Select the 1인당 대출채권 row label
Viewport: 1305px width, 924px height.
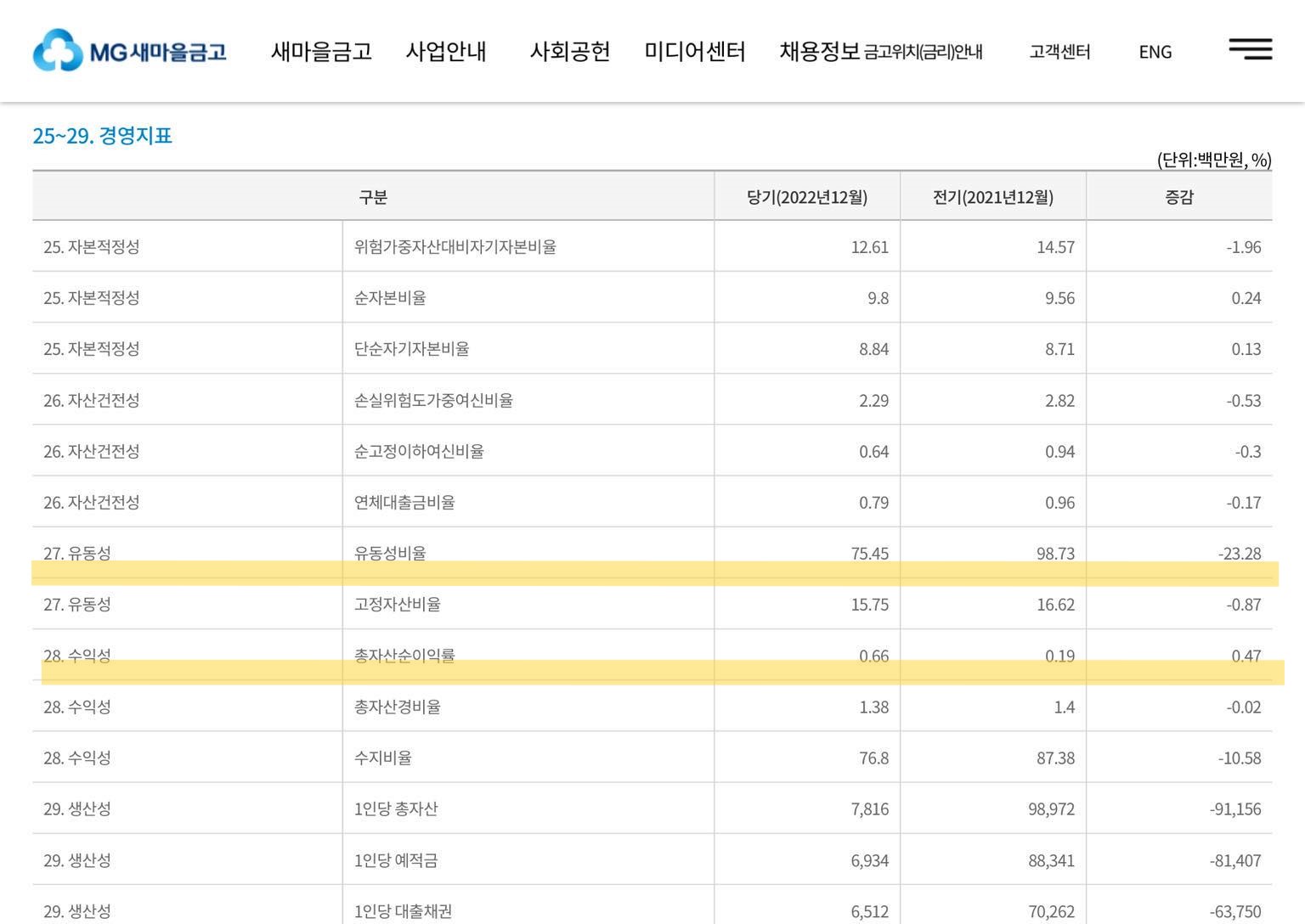click(403, 911)
